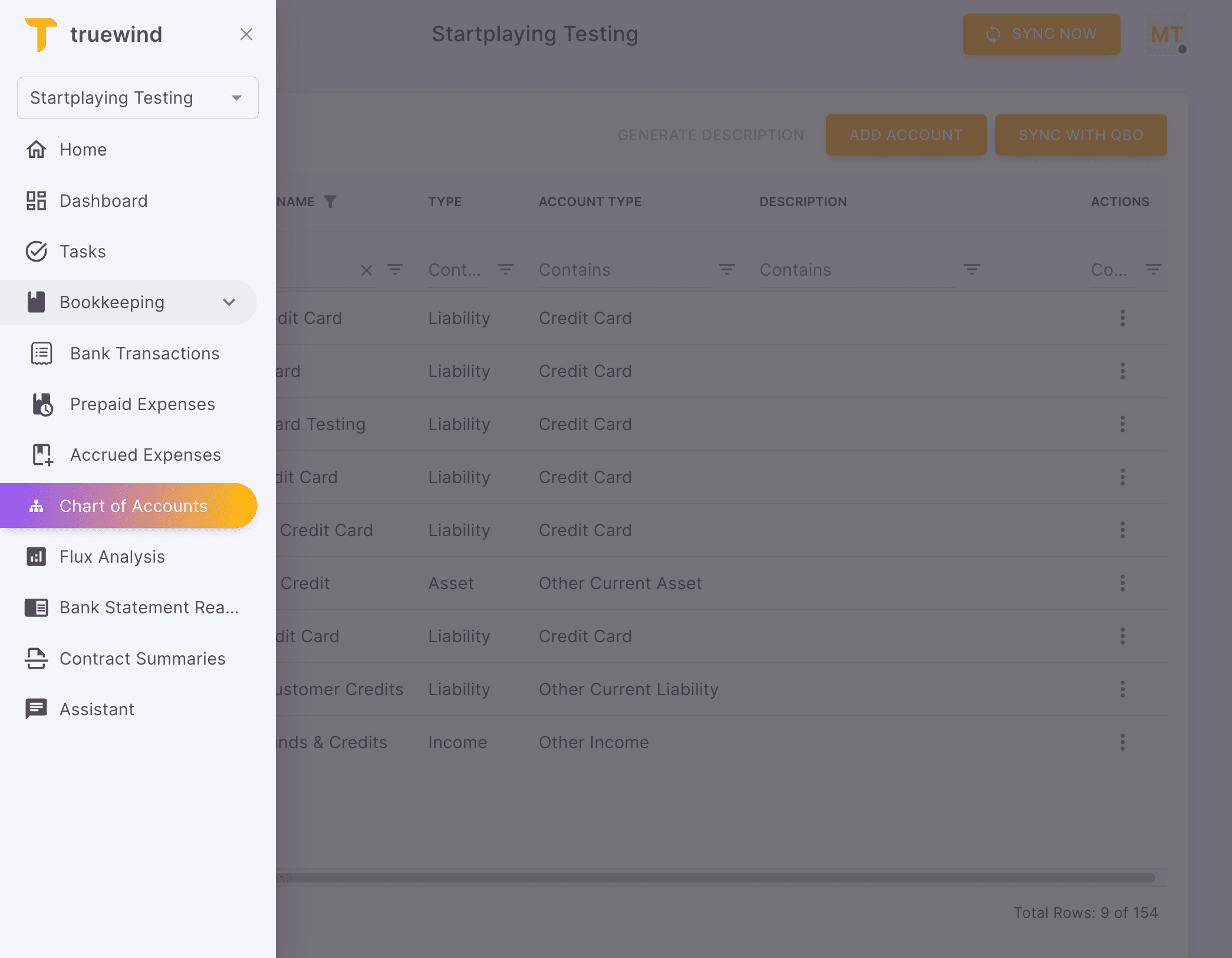Click the horizontal table scrollbar
This screenshot has height=958, width=1232.
click(x=714, y=878)
